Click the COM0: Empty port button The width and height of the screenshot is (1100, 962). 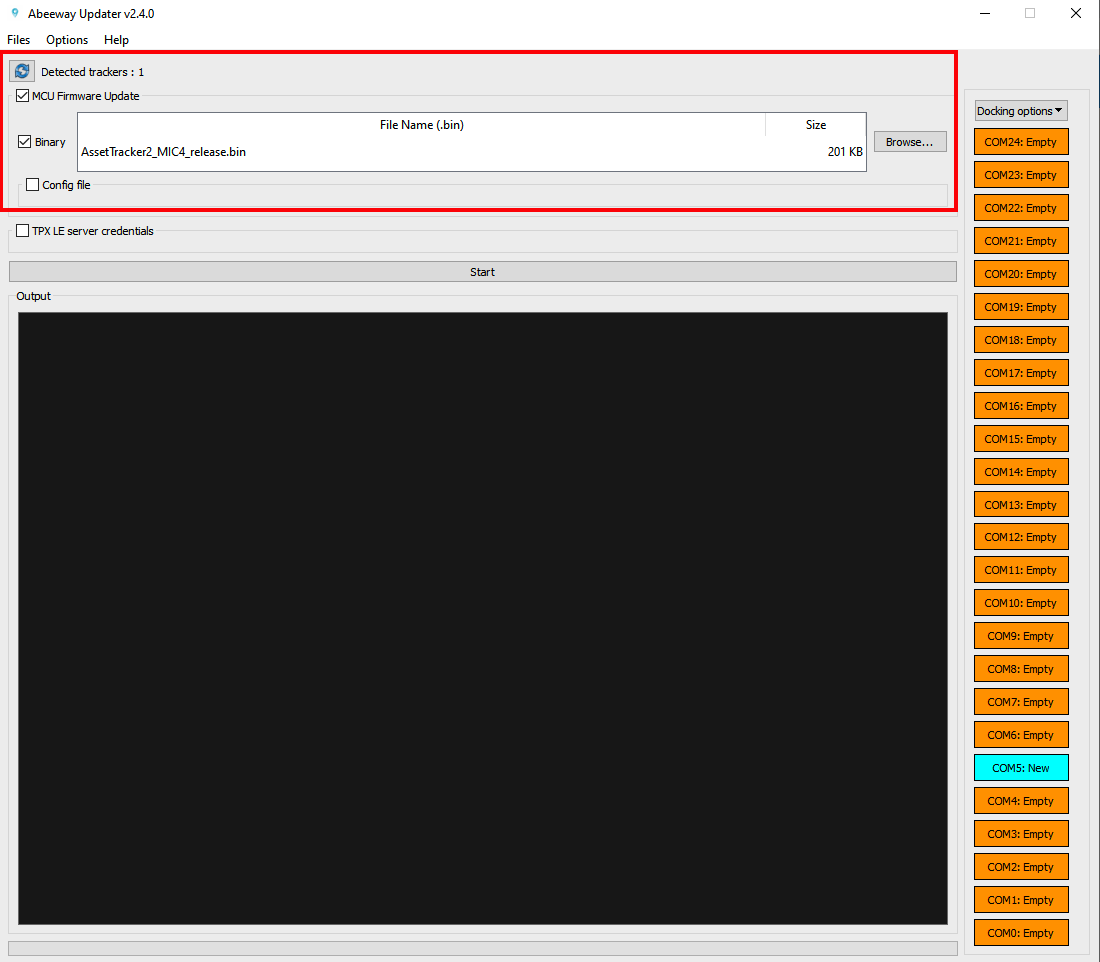click(x=1021, y=933)
